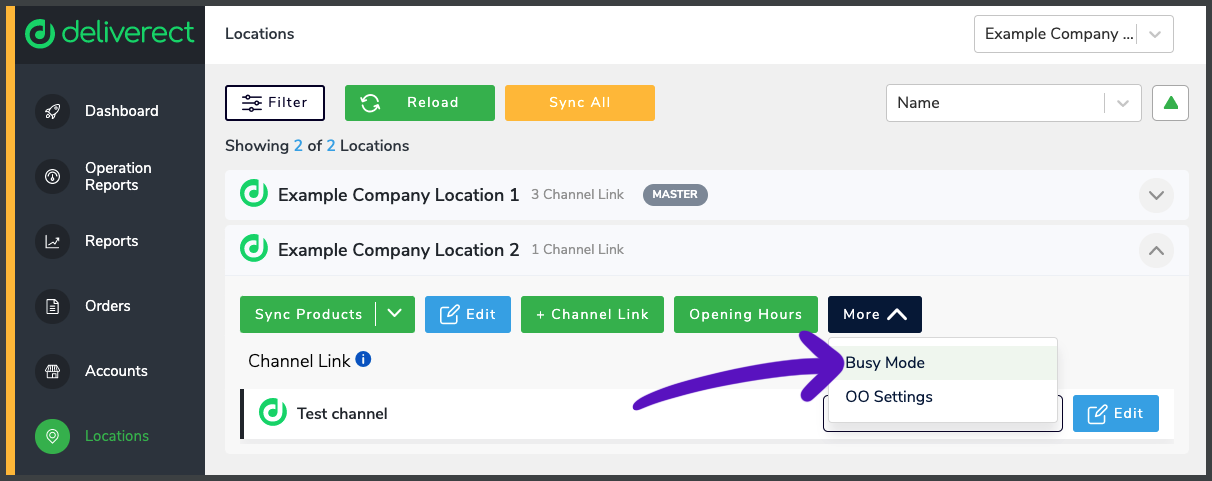Viewport: 1212px width, 481px height.
Task: Click the Locations pin icon
Action: (52, 436)
